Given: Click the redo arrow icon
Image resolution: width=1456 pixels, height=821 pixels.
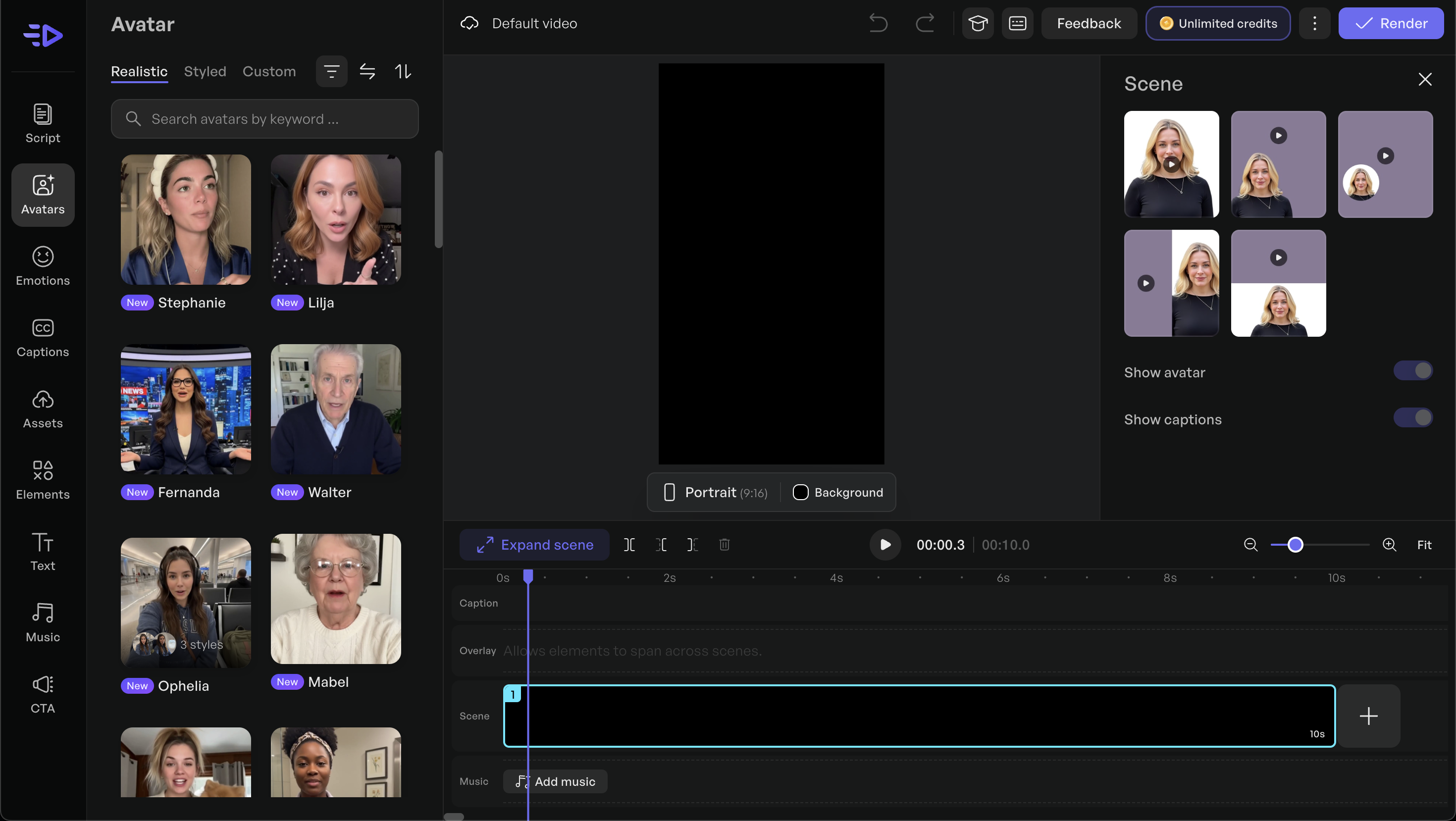Looking at the screenshot, I should tap(925, 23).
